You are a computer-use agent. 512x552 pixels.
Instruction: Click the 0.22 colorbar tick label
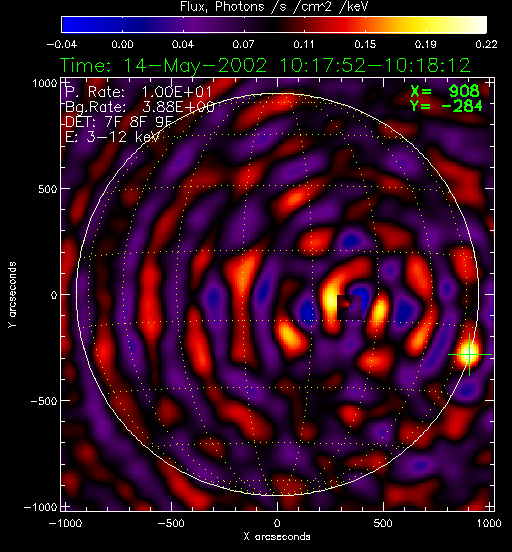tap(486, 44)
